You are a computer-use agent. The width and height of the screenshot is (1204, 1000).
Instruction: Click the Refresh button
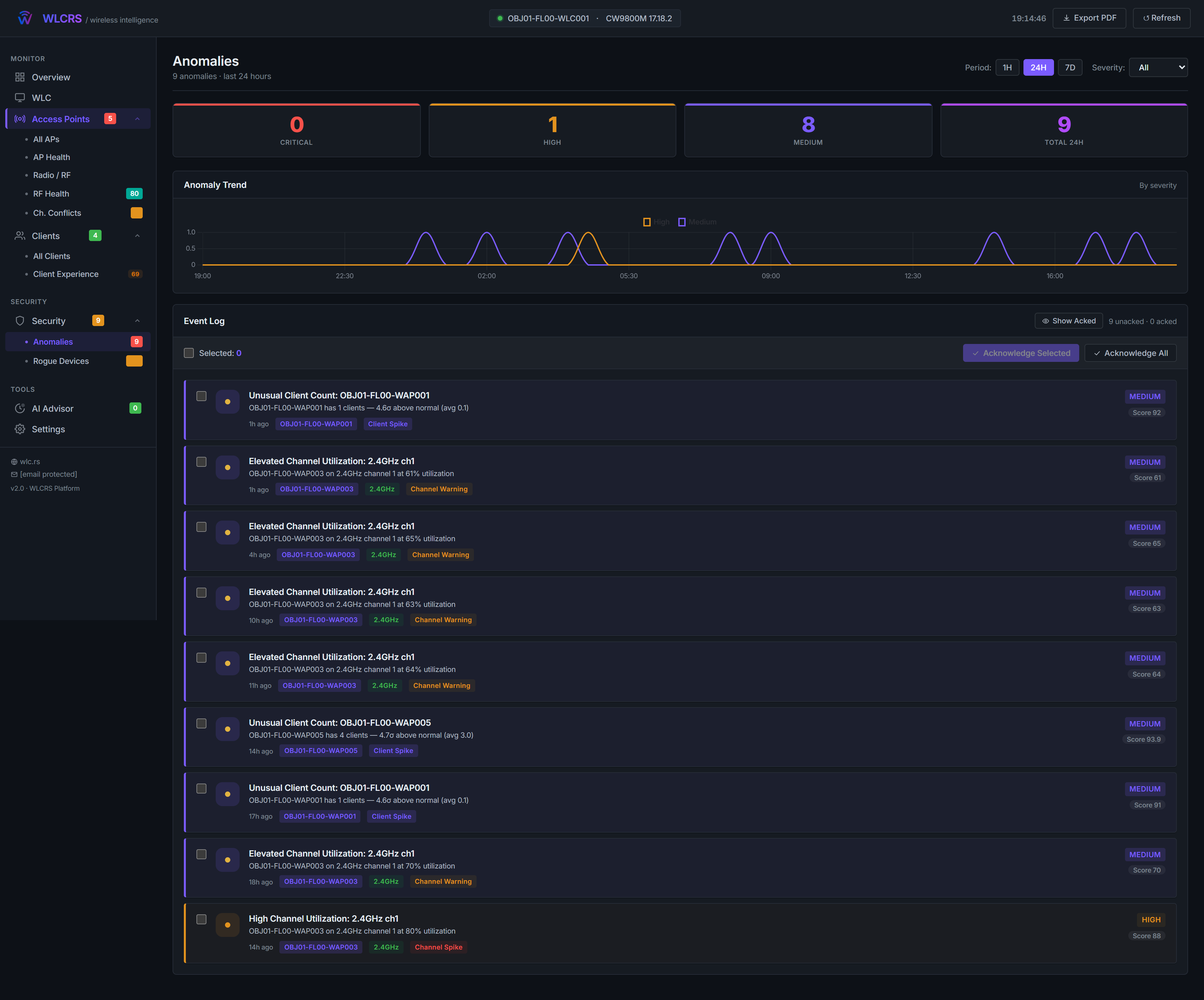click(x=1162, y=18)
